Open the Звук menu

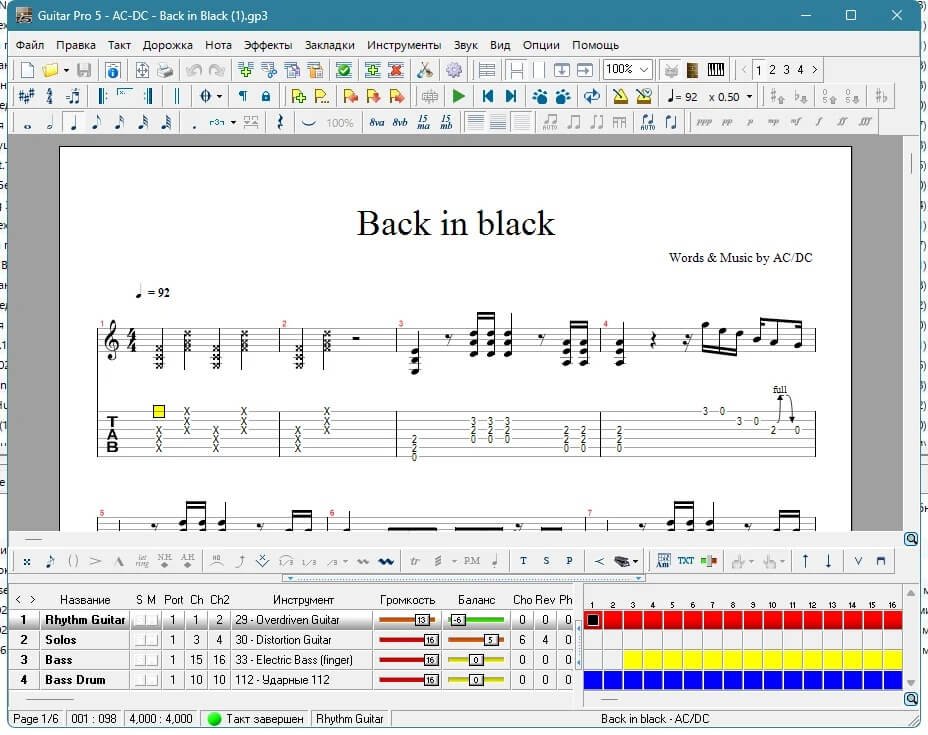(466, 45)
